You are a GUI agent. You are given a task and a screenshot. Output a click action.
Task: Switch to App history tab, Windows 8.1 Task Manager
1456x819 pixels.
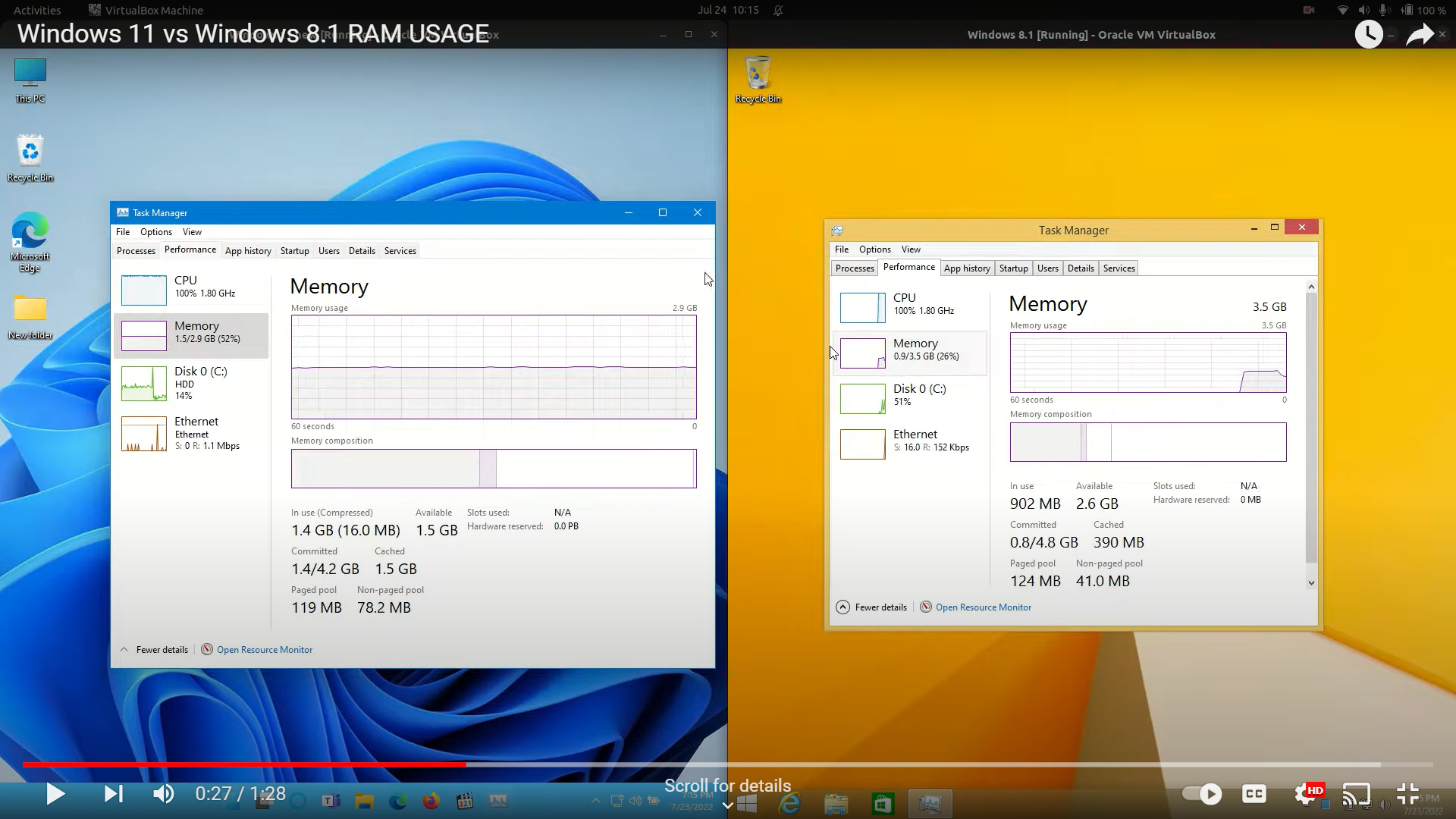click(967, 268)
